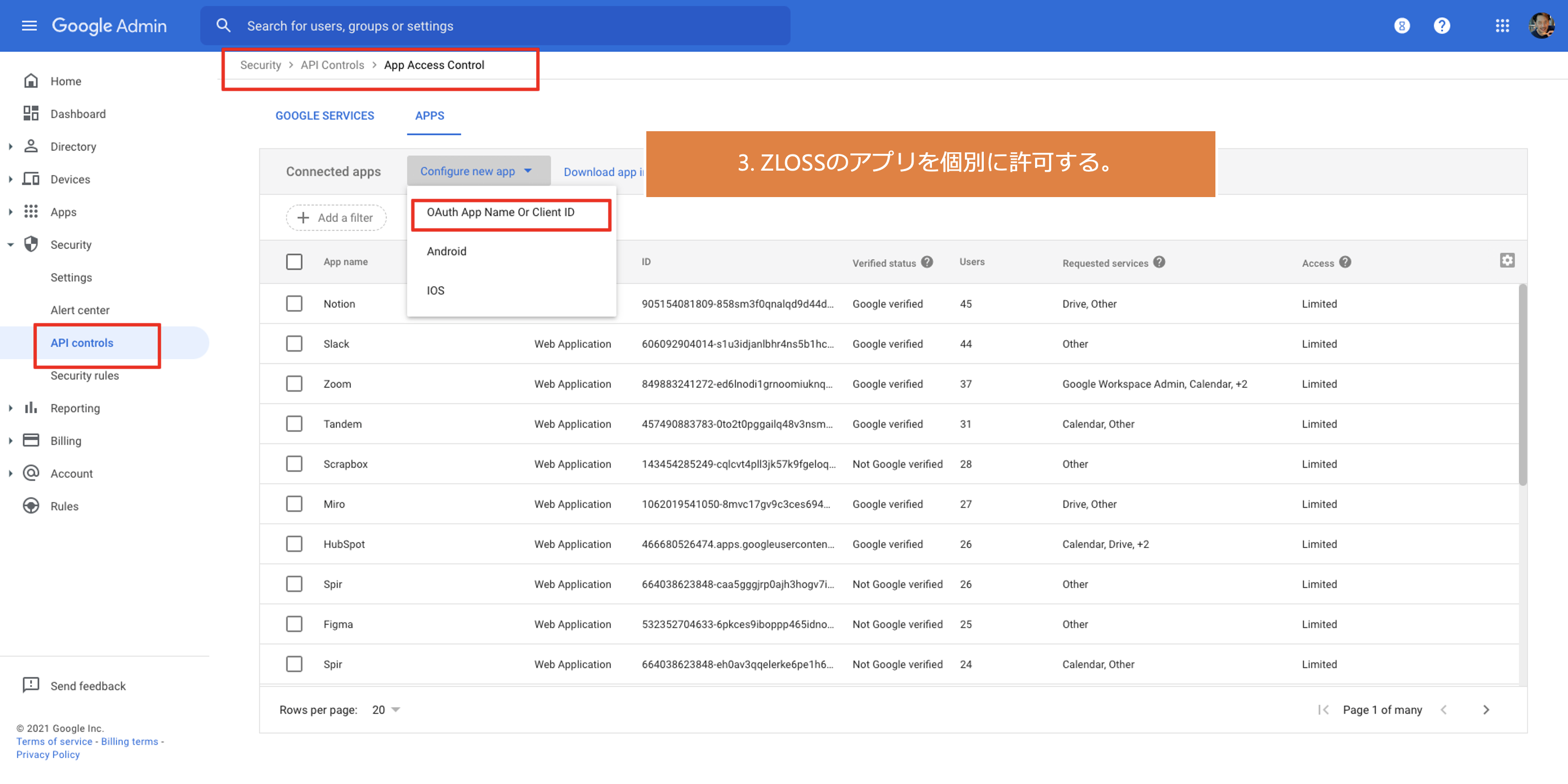Click the Reporting bar chart icon
1568x784 pixels.
coord(31,408)
